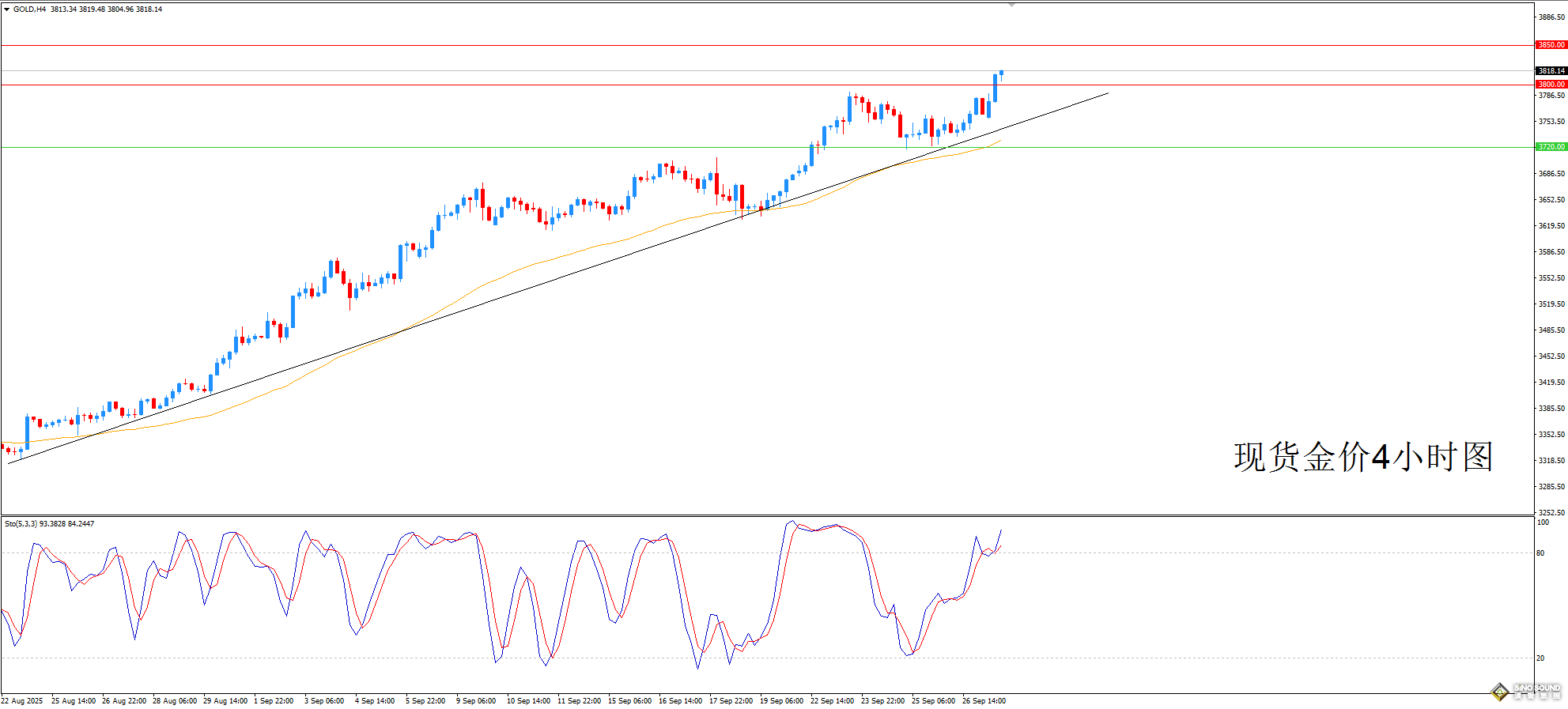The image size is (1568, 709).
Task: Click the stochastic 80 level label
Action: click(x=1540, y=553)
